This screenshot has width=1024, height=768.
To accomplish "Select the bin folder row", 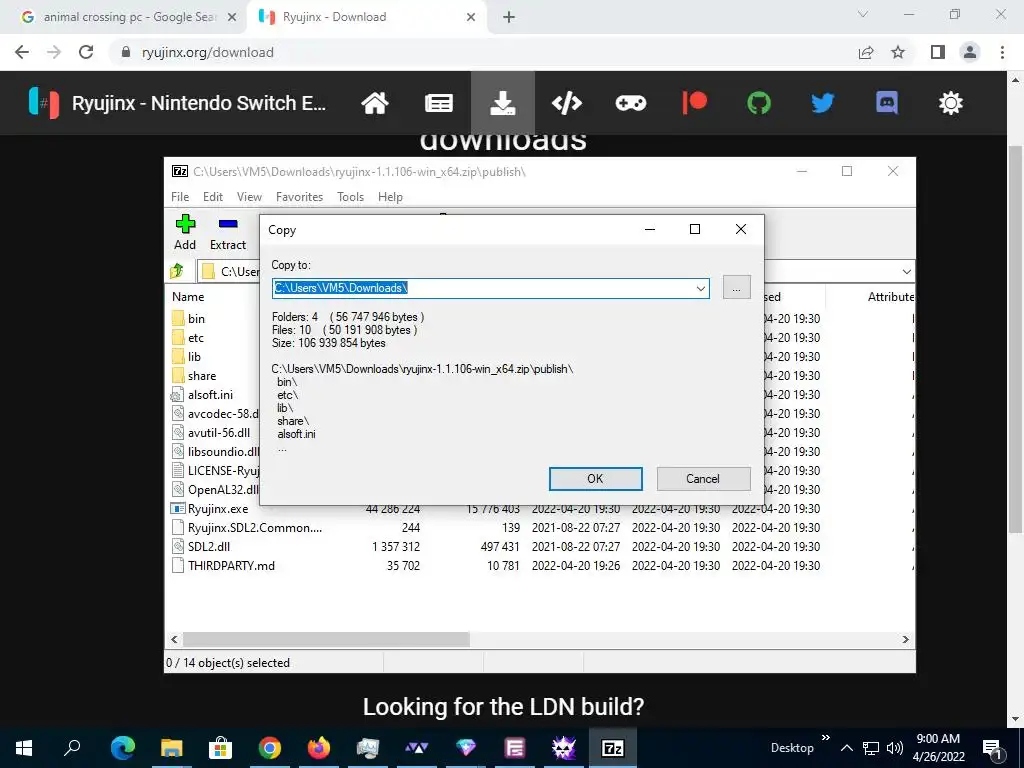I will 197,319.
